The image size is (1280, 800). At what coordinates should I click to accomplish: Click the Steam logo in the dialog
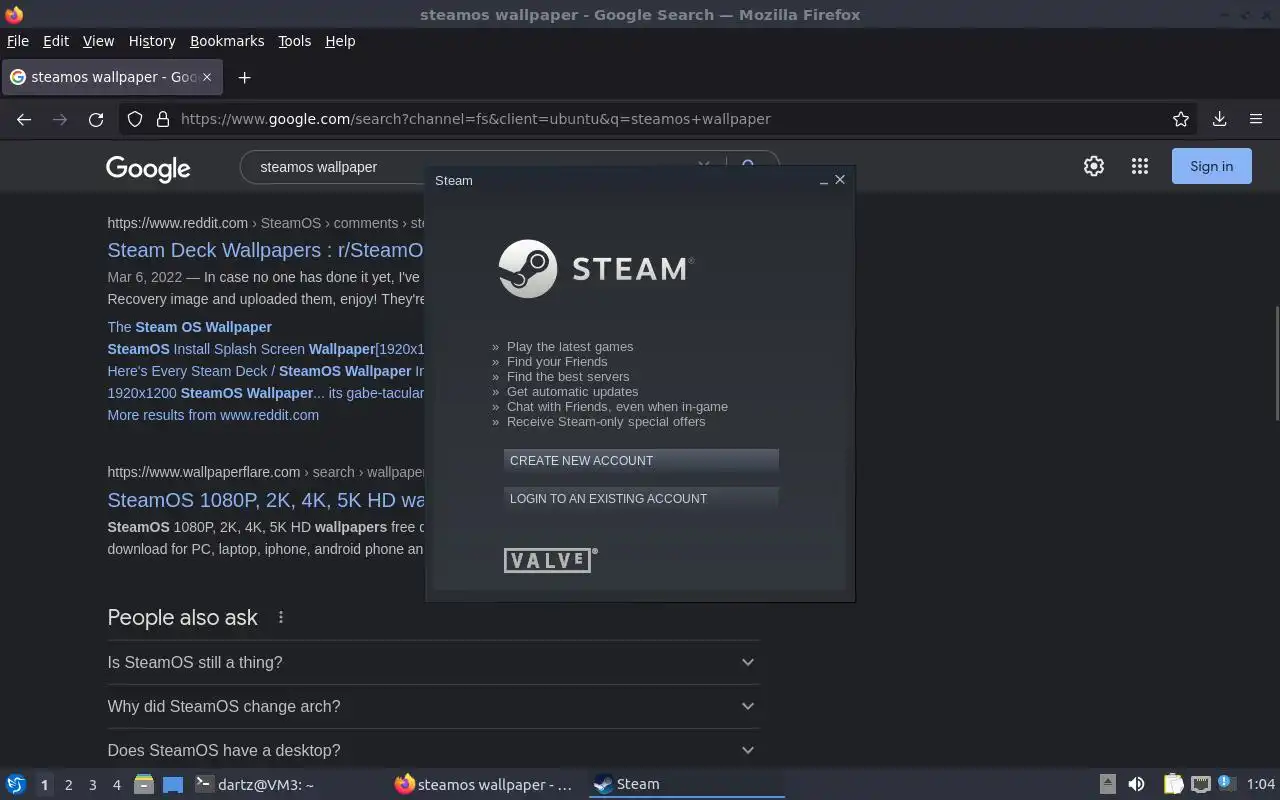pyautogui.click(x=596, y=268)
